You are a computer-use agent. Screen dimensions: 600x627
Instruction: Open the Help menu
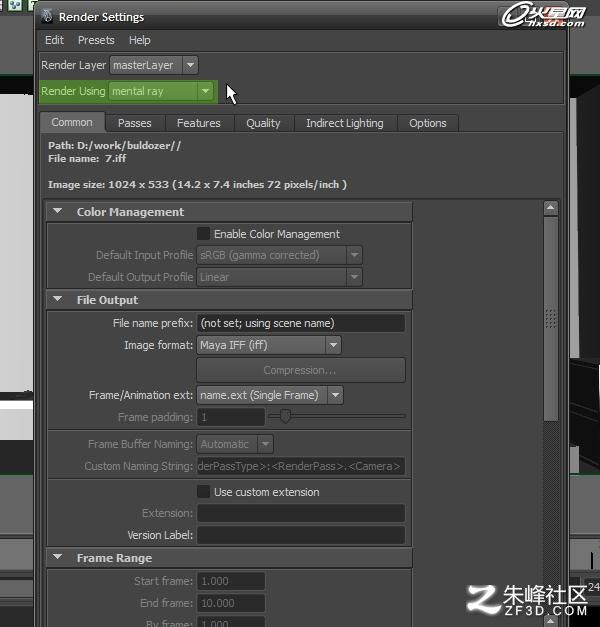click(x=140, y=40)
